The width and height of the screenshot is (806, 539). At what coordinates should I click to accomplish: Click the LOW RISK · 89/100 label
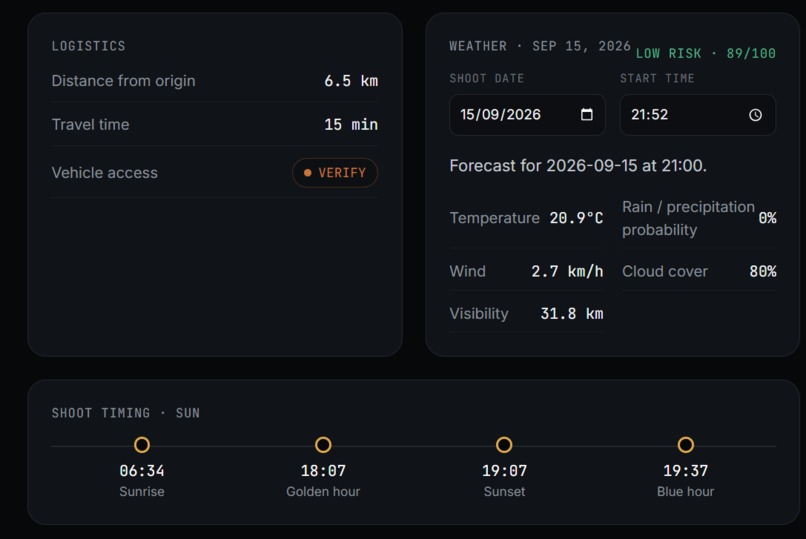(x=706, y=53)
